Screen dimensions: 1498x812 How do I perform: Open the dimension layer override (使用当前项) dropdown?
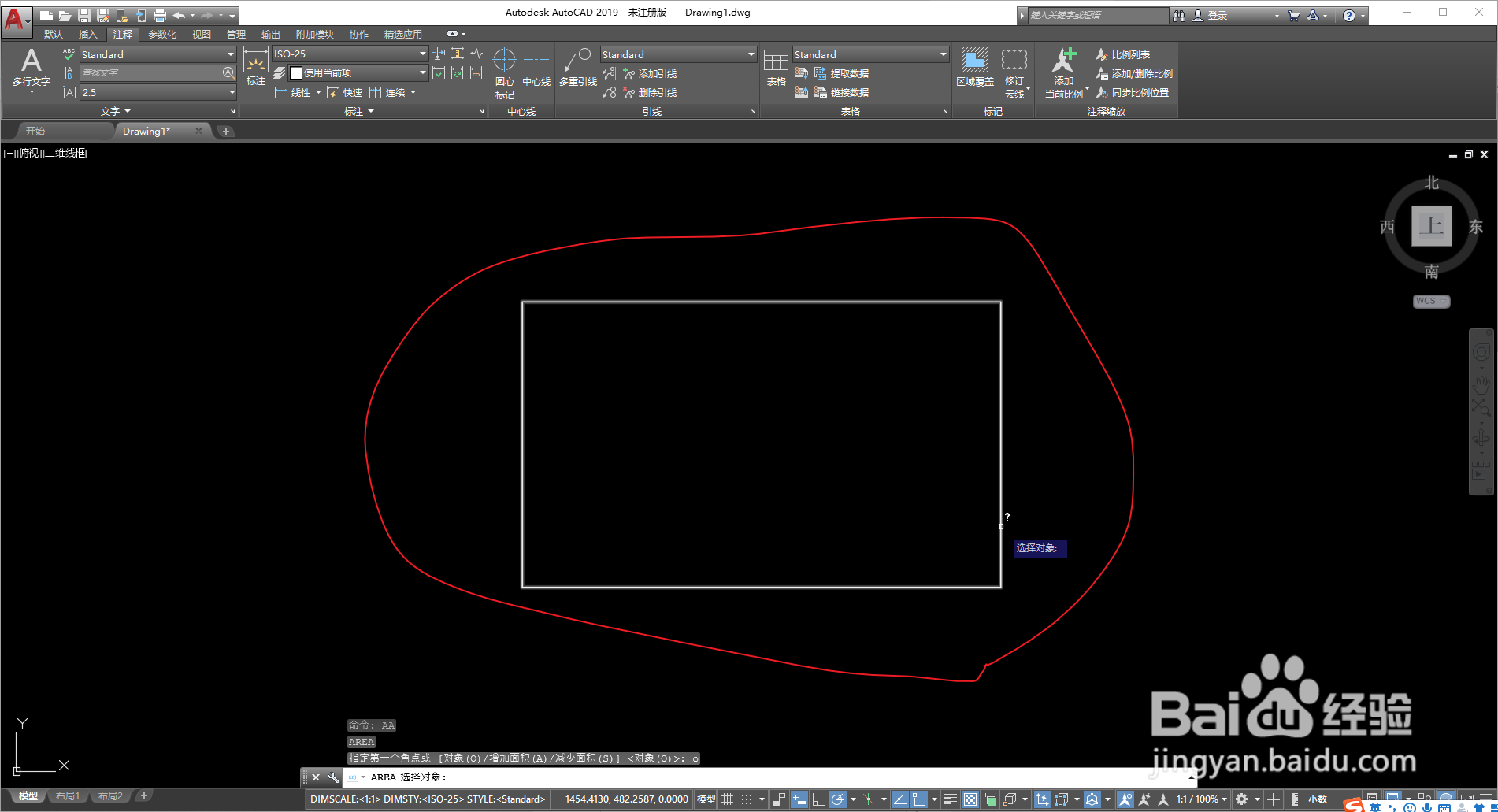tap(358, 72)
